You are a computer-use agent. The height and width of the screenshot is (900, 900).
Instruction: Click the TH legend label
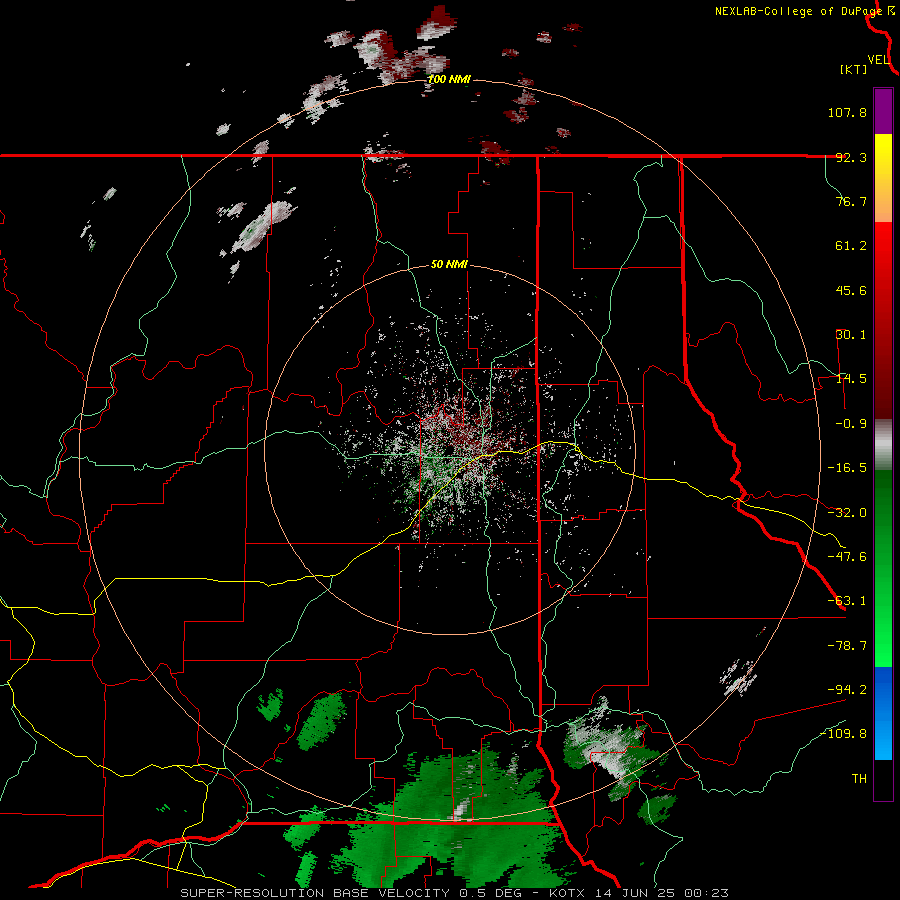[x=859, y=779]
